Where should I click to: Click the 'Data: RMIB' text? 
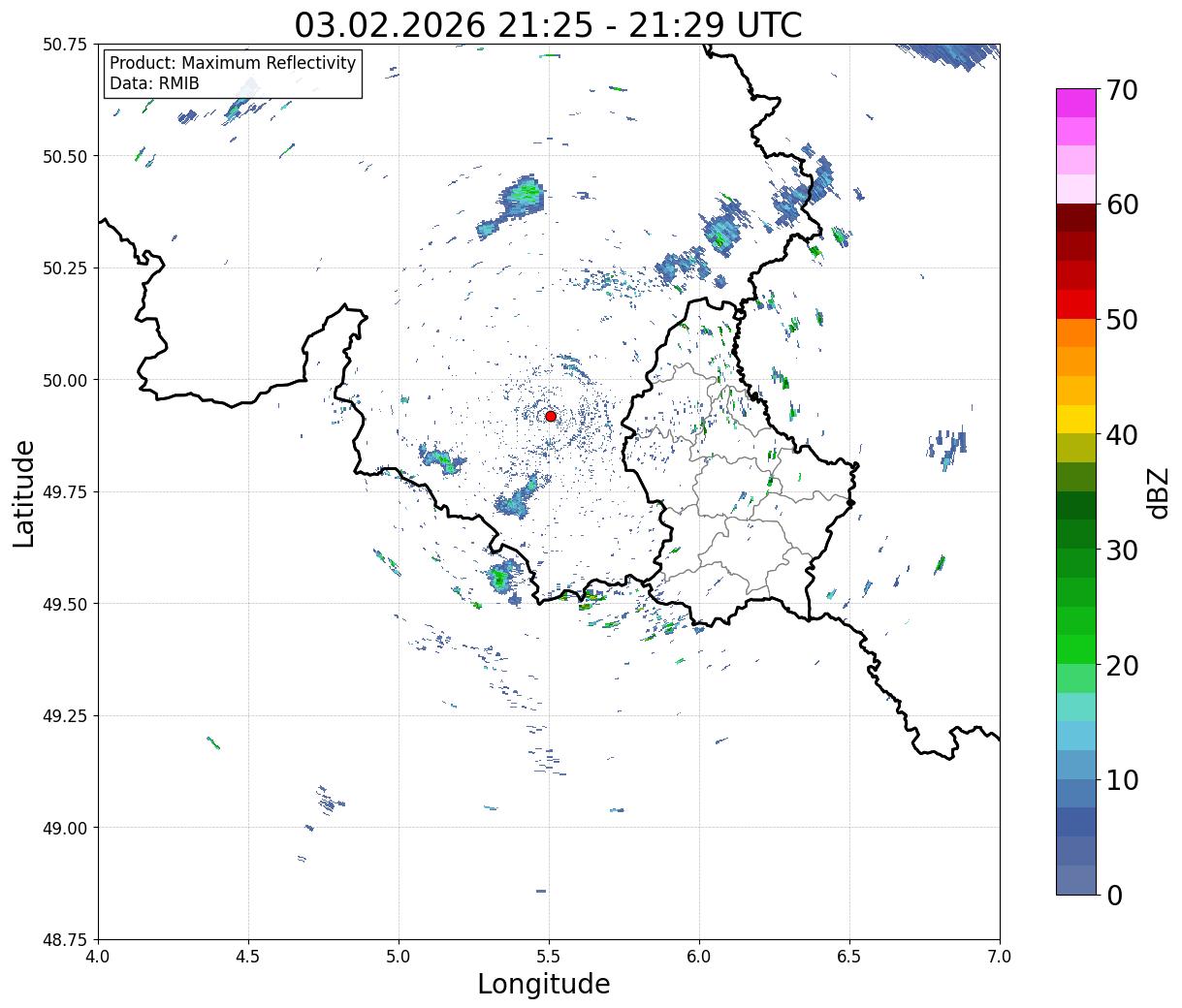click(x=154, y=84)
